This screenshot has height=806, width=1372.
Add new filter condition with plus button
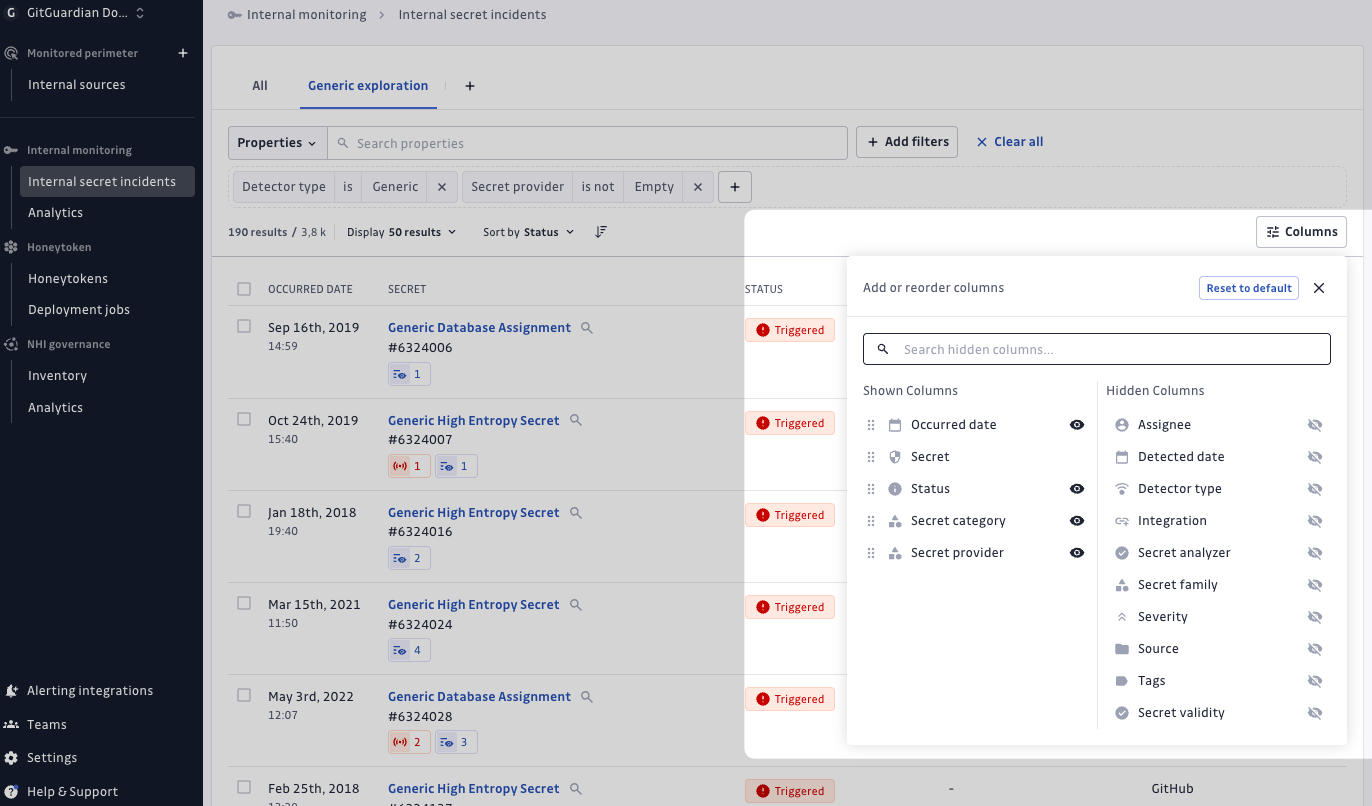735,187
